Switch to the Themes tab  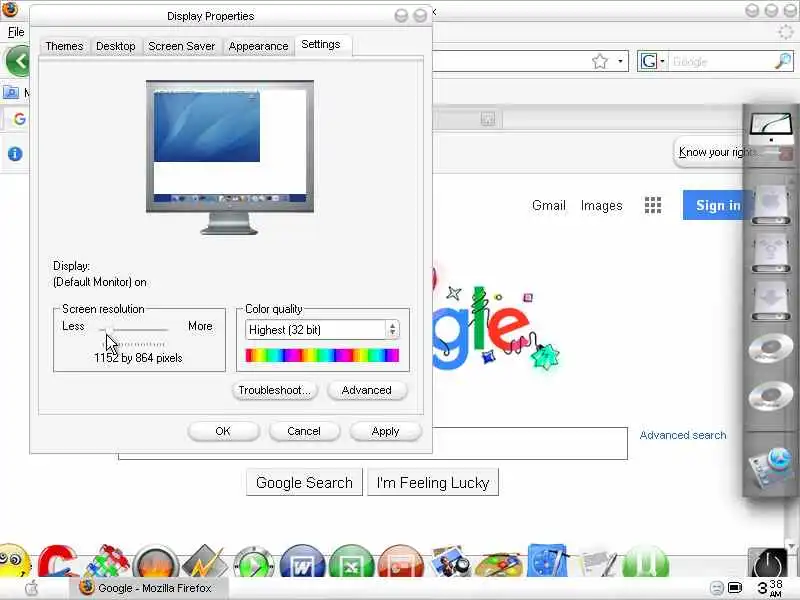click(x=64, y=46)
